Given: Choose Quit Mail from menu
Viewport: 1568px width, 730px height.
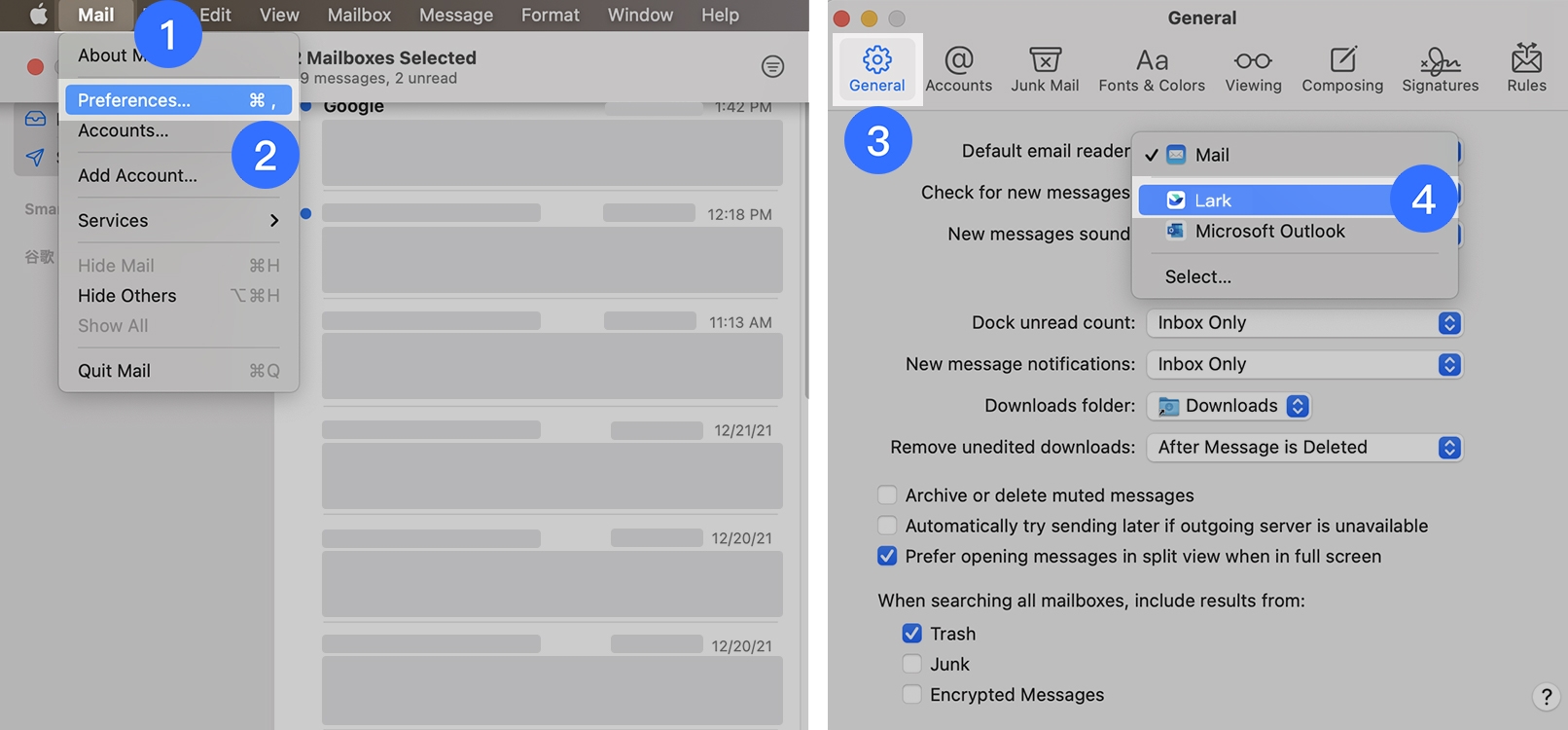Looking at the screenshot, I should (x=178, y=370).
